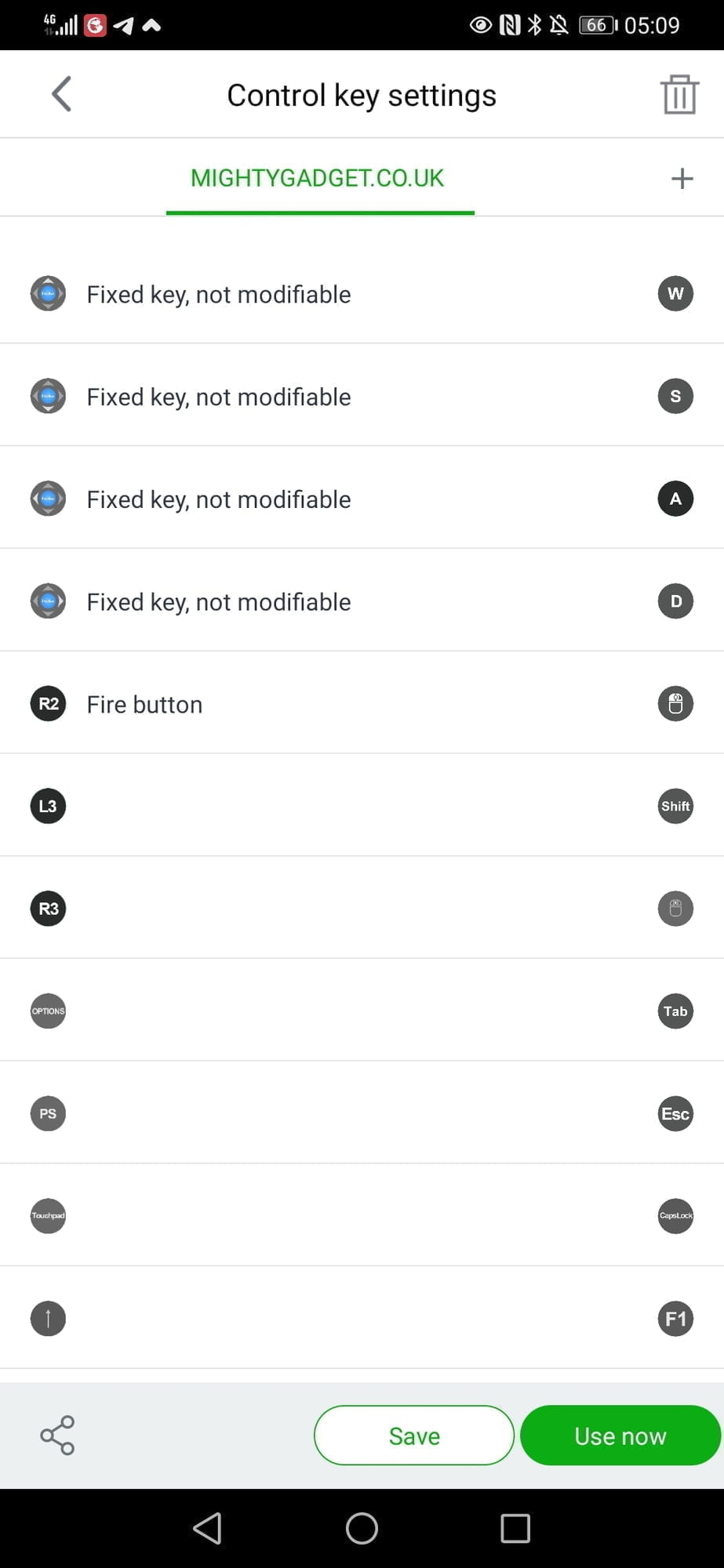Screen dimensions: 724x1568
Task: Tap the PS controller button icon
Action: point(48,1114)
